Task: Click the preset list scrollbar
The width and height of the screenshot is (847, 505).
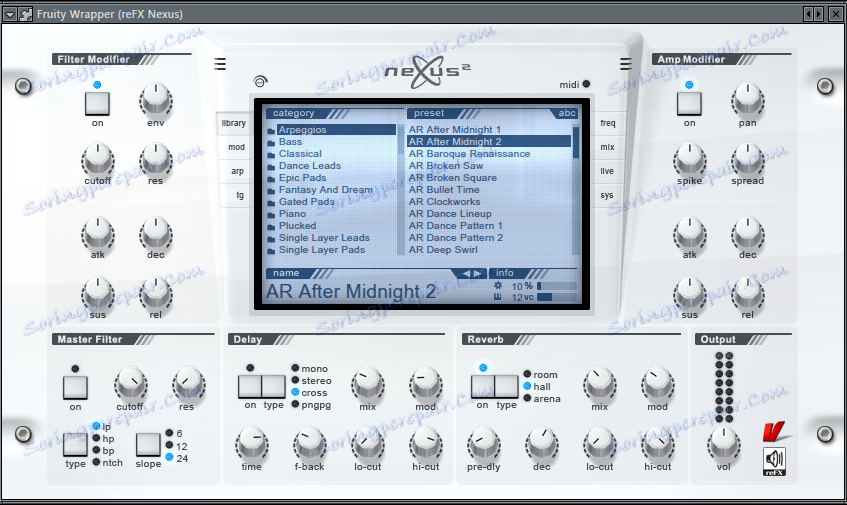Action: [576, 190]
